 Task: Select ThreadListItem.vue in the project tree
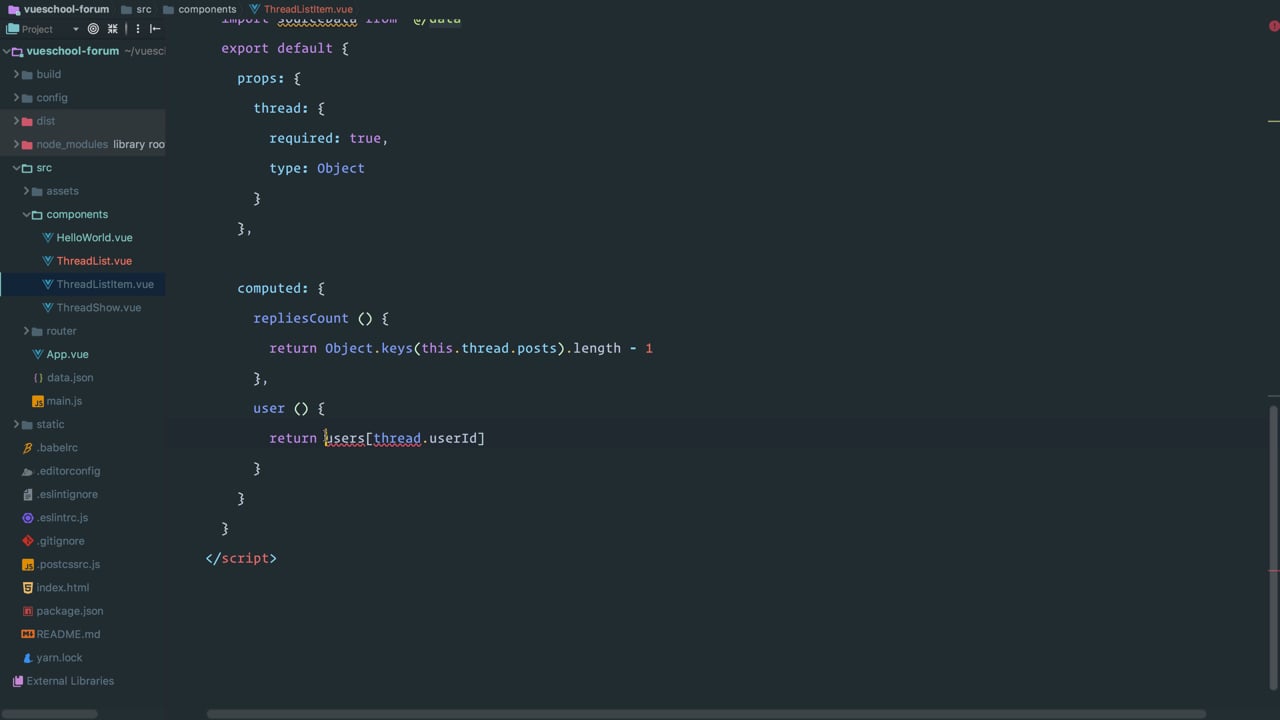105,284
